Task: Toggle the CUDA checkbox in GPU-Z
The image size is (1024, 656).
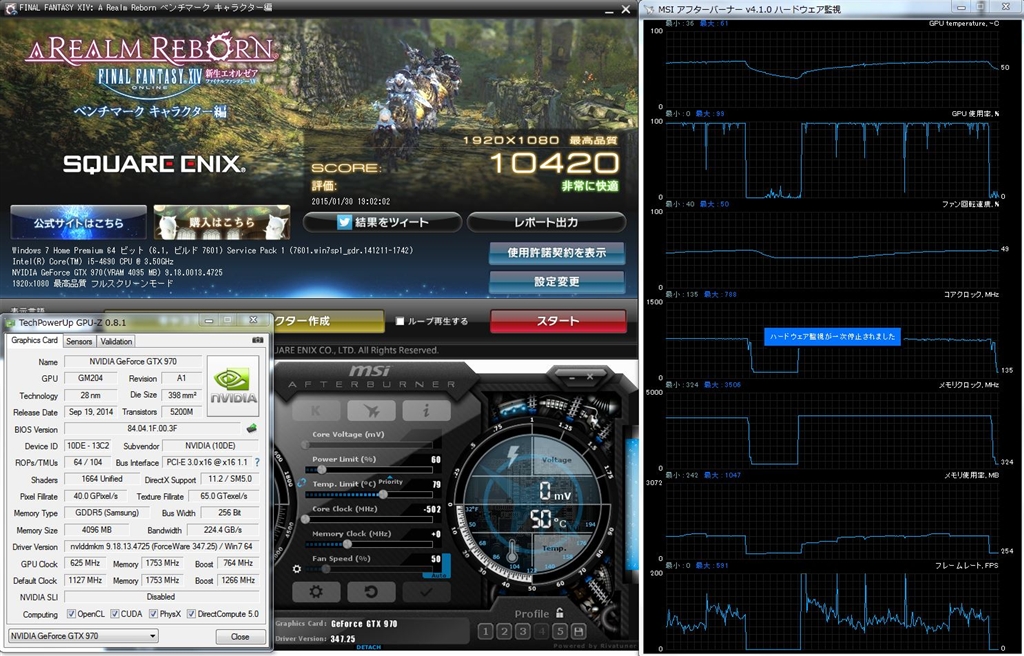Action: point(114,614)
